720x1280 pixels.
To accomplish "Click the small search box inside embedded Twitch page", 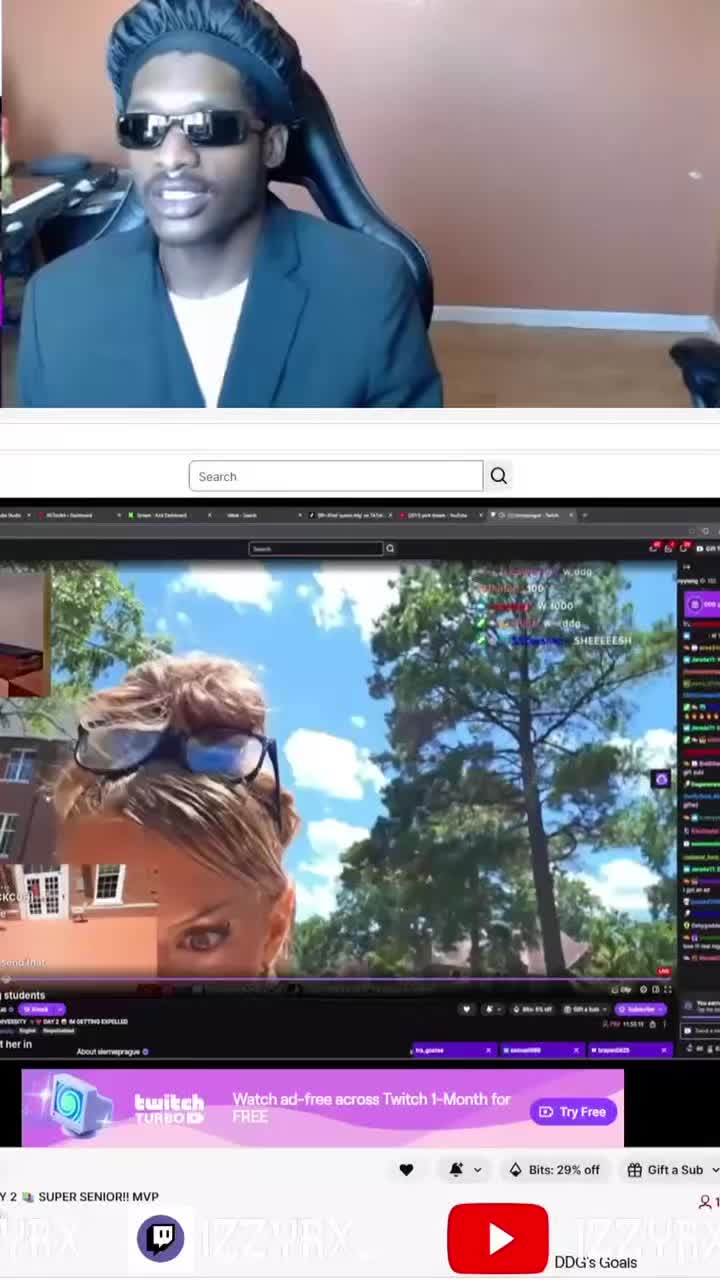I will (316, 548).
